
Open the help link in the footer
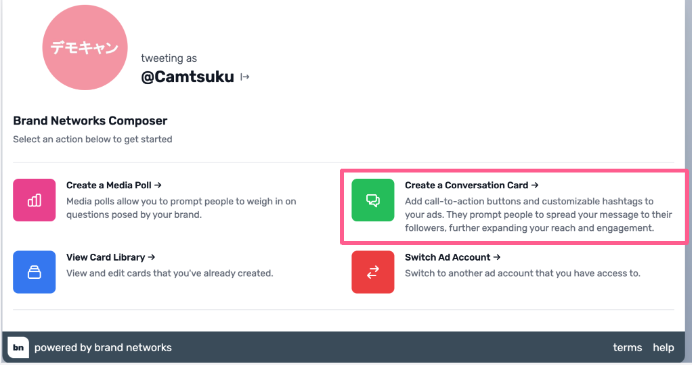[x=663, y=347]
